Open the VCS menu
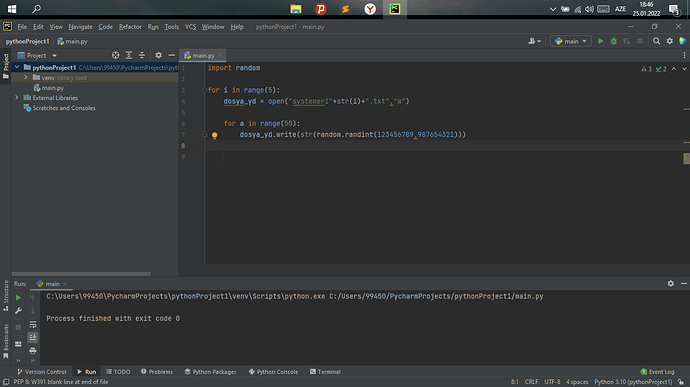 click(x=190, y=27)
